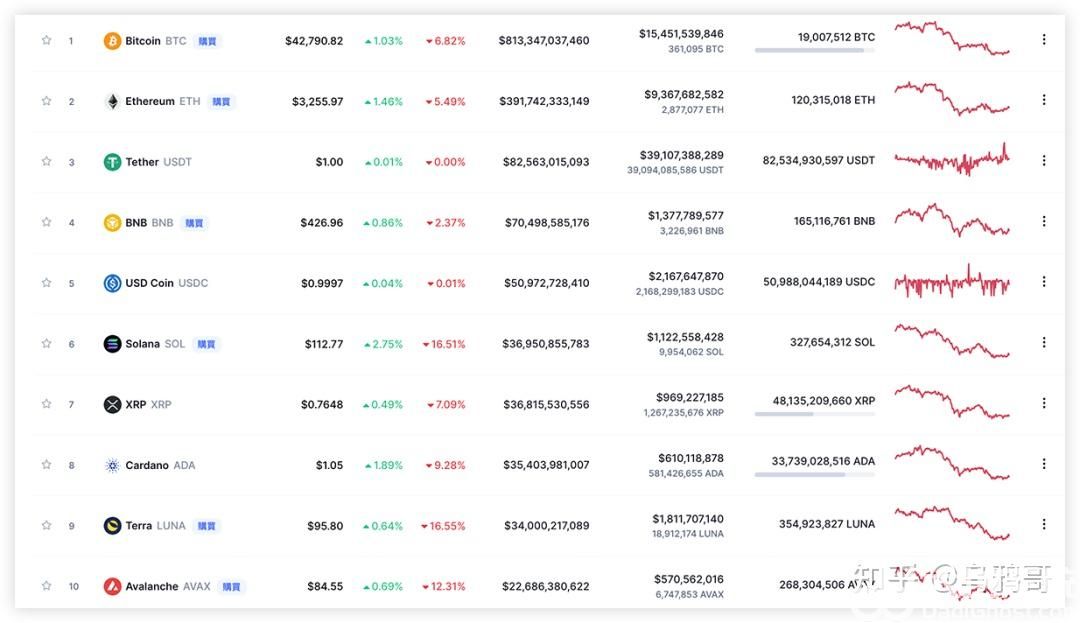
Task: Open the kebab menu for Terra
Action: [x=1044, y=525]
